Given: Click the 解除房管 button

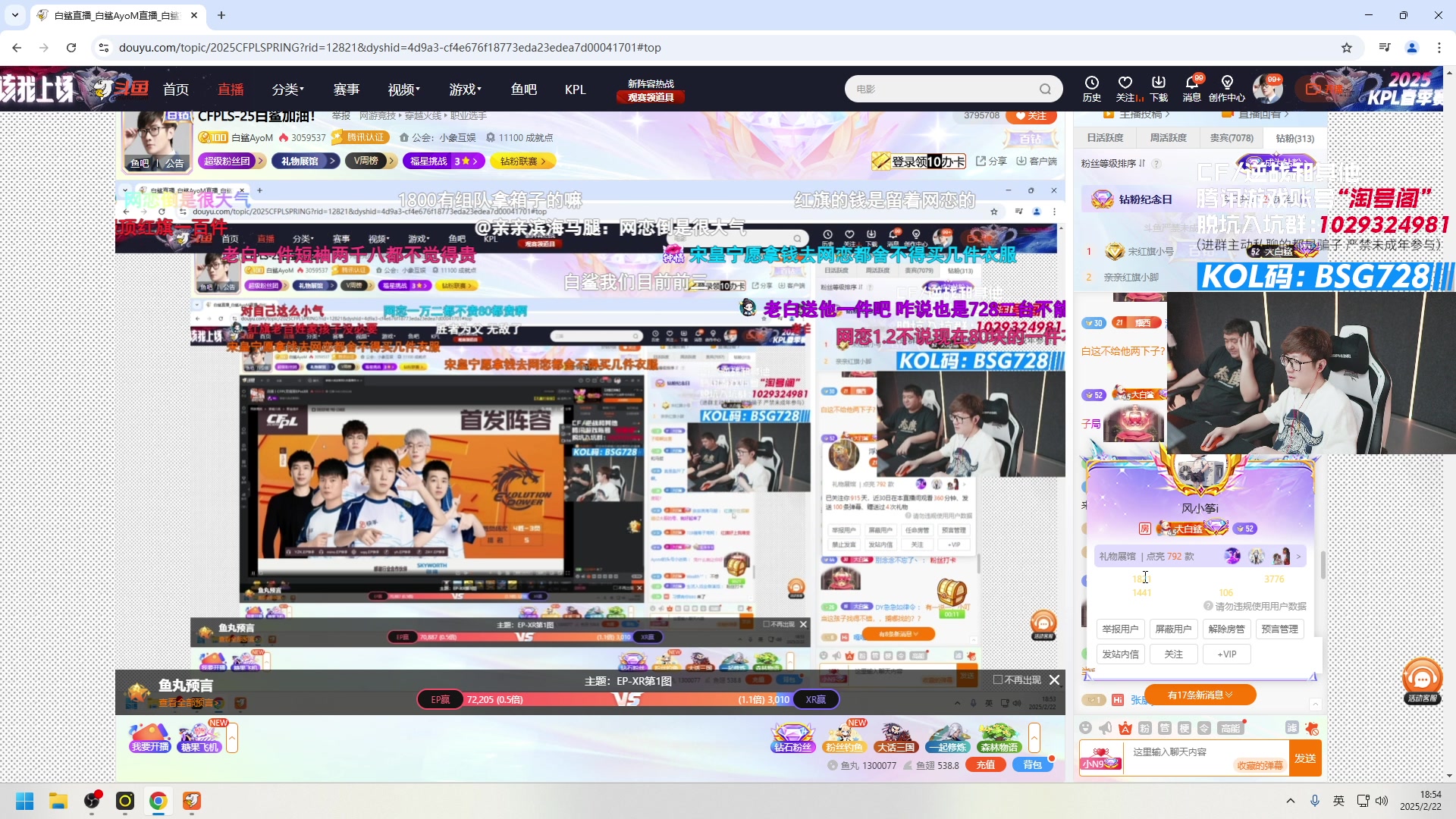Looking at the screenshot, I should coord(1226,629).
